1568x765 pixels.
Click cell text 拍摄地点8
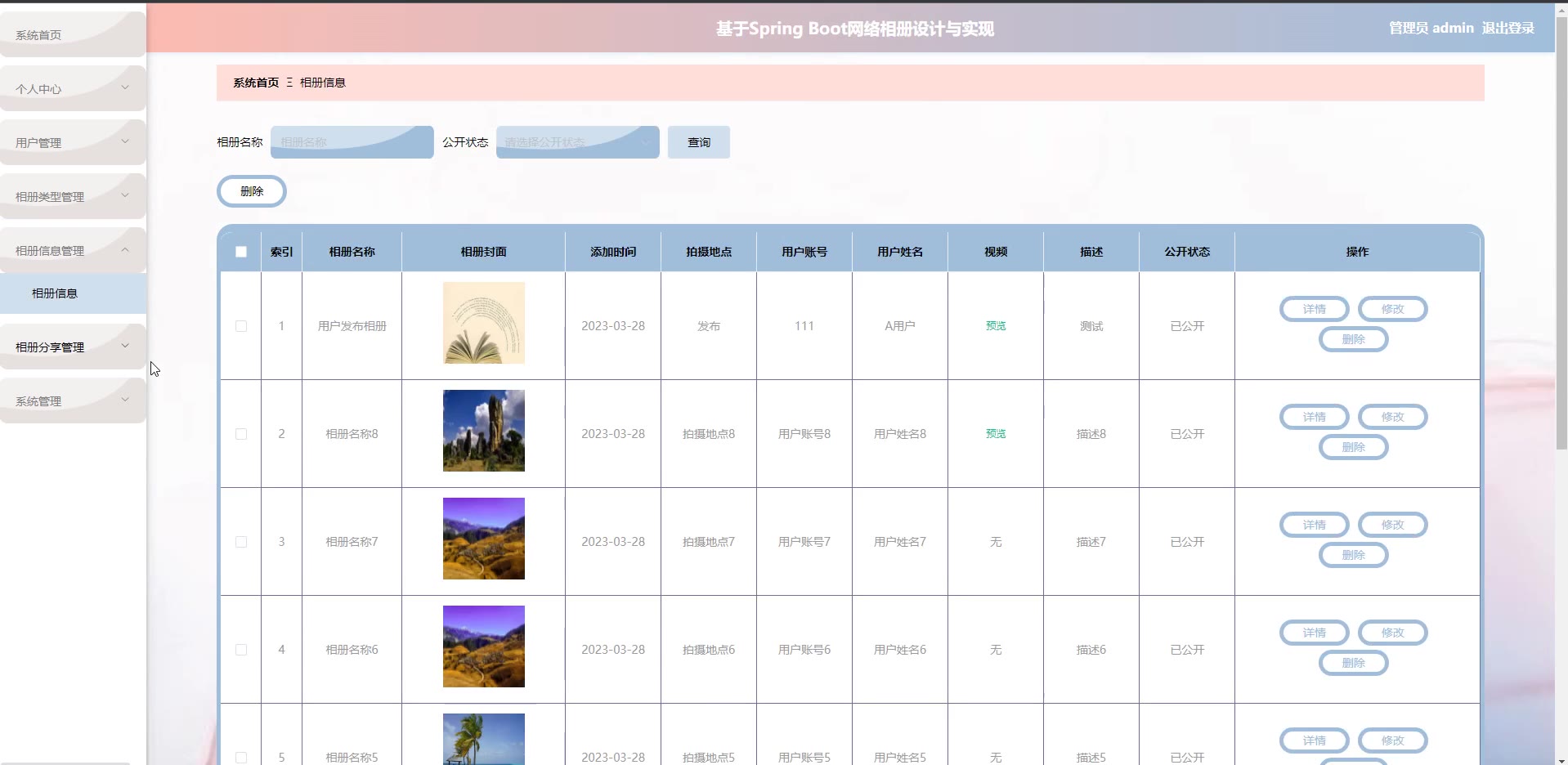709,434
